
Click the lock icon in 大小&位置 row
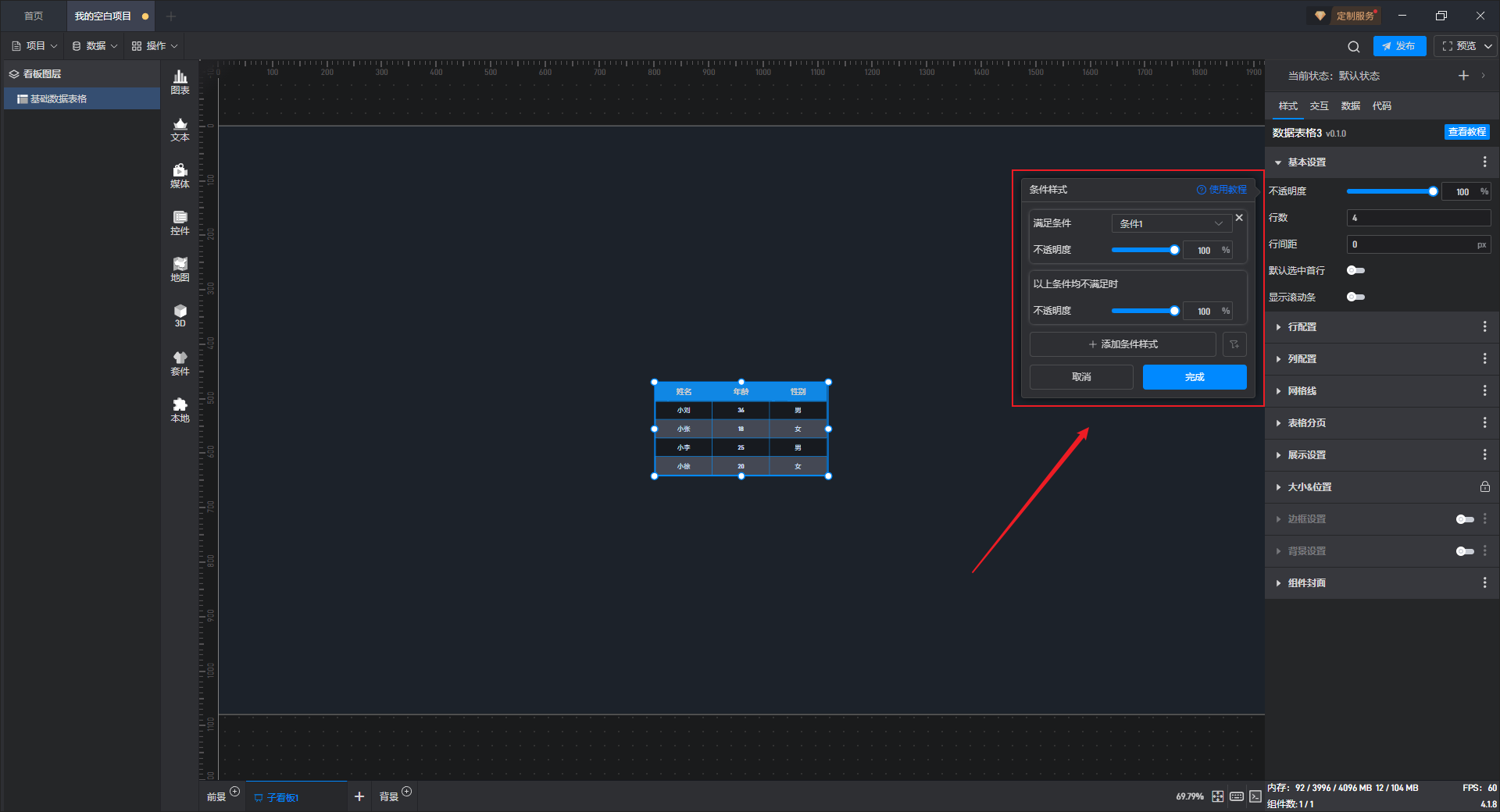(1484, 486)
